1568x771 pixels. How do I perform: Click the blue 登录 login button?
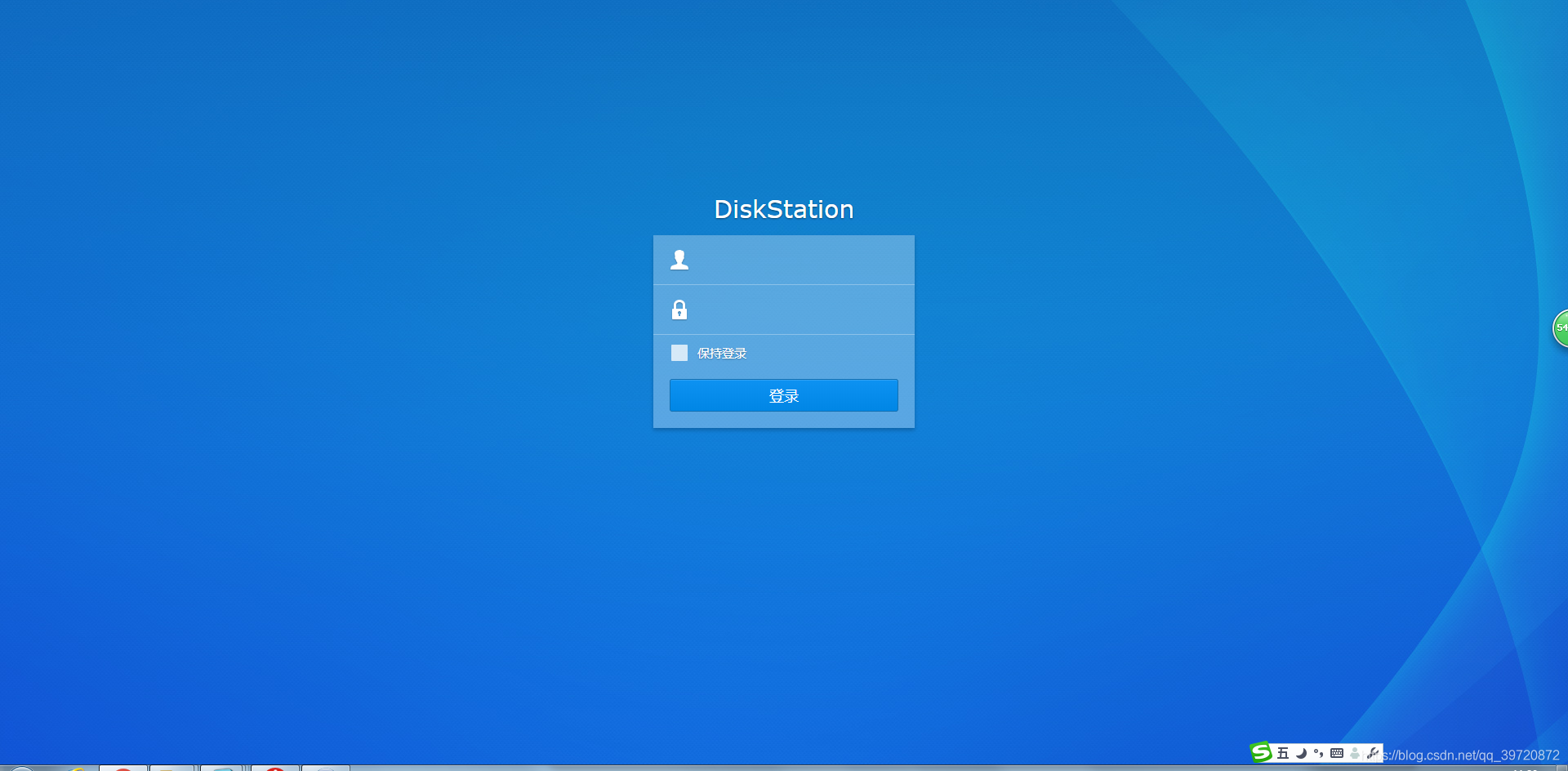pyautogui.click(x=784, y=395)
